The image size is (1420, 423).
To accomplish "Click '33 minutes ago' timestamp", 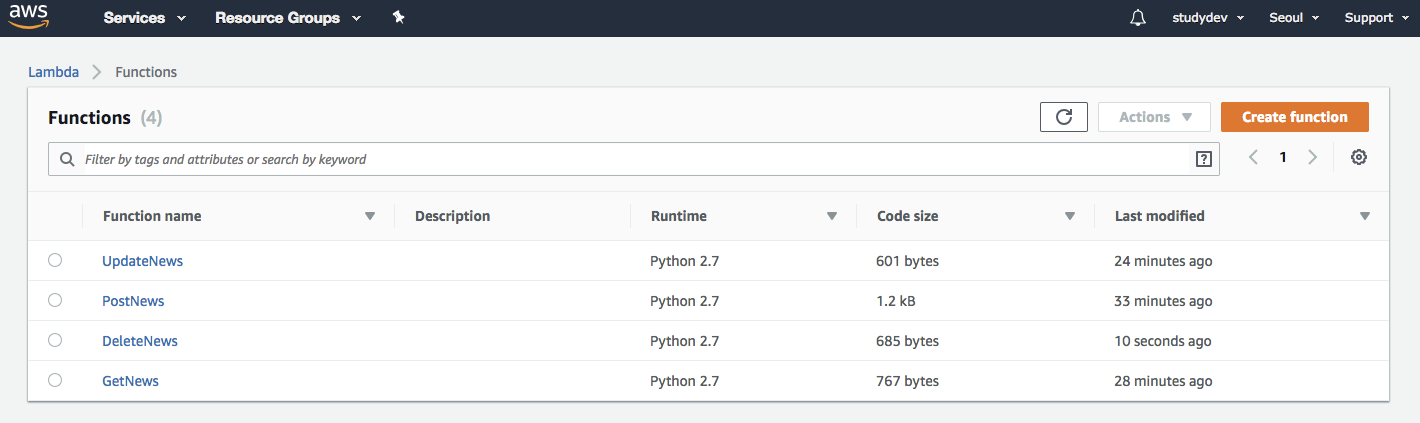I will tap(1163, 301).
